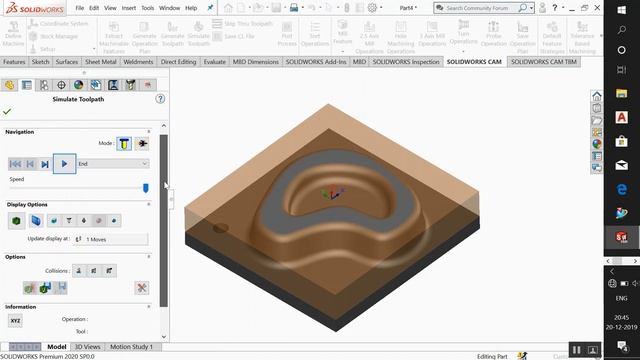Click the Simulate Toolpath ribbon command

click(198, 33)
